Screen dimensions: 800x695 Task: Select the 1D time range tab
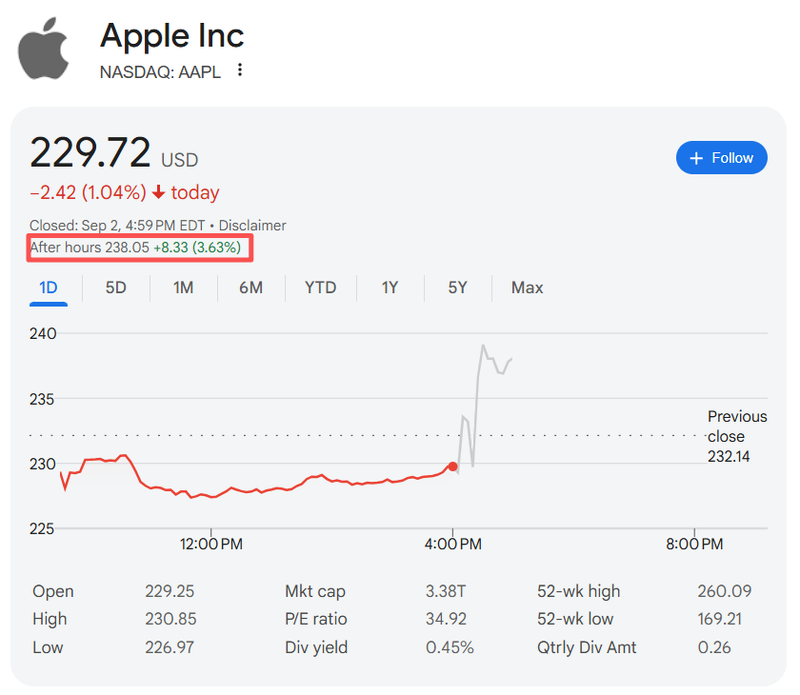pyautogui.click(x=48, y=288)
